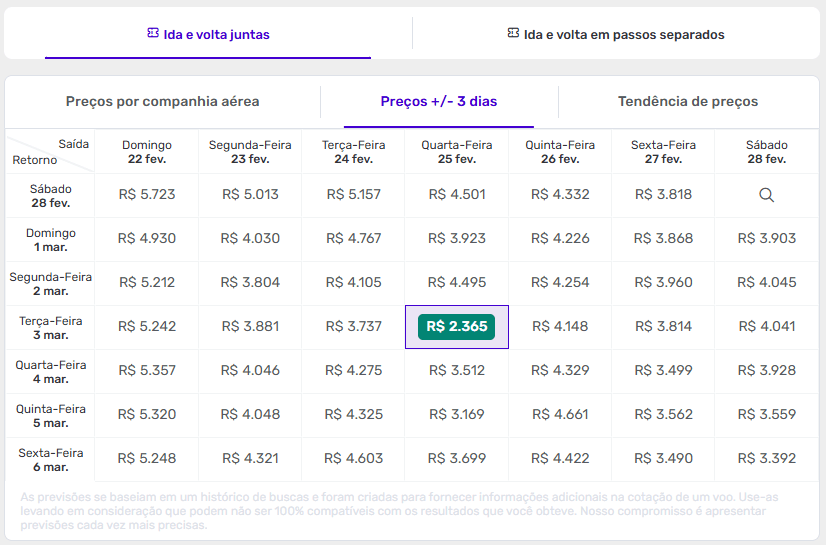Select highlighted R$ 2.365 lowest fare
The image size is (826, 545).
click(456, 327)
